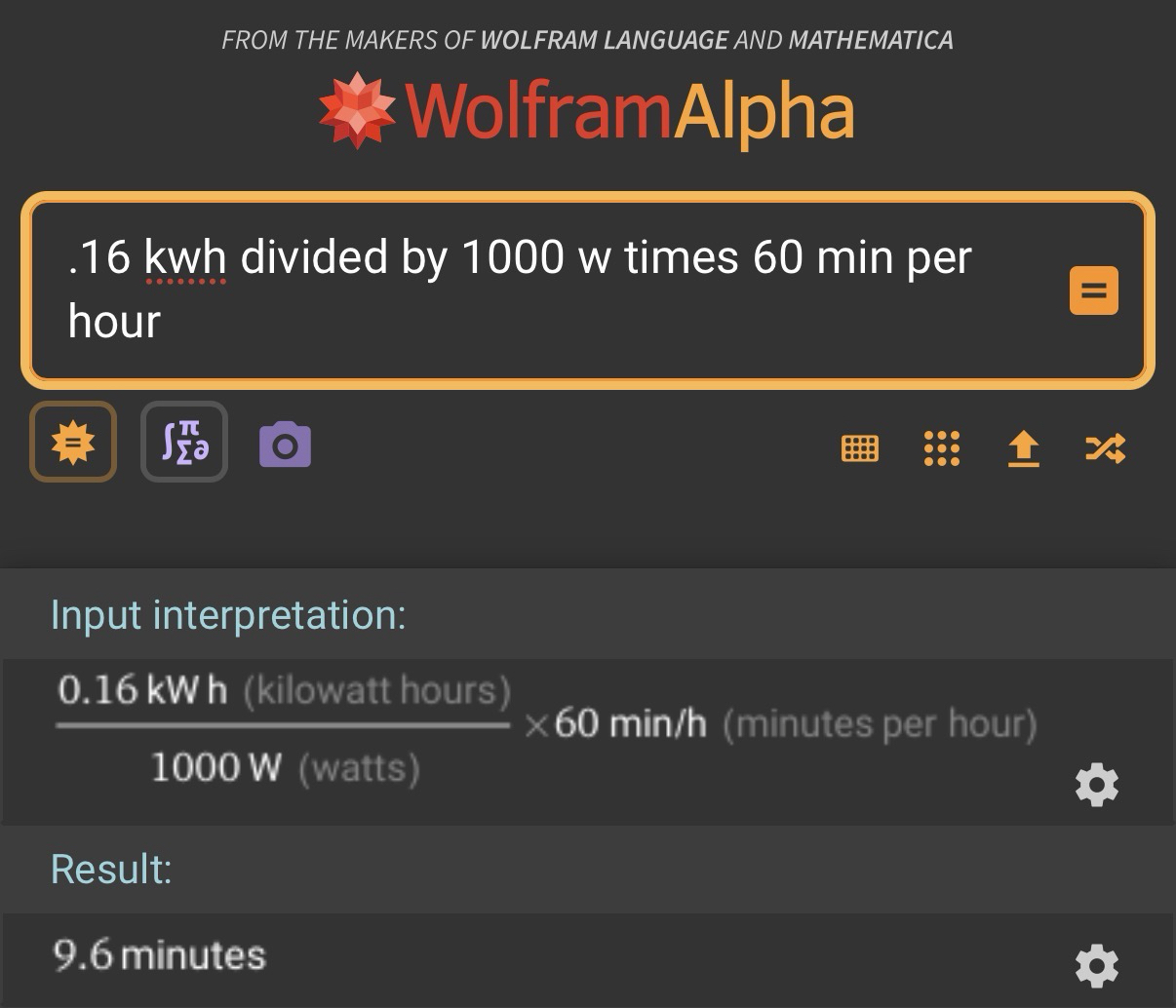Image resolution: width=1176 pixels, height=1008 pixels.
Task: Open Input interpretation gear options
Action: (x=1096, y=785)
